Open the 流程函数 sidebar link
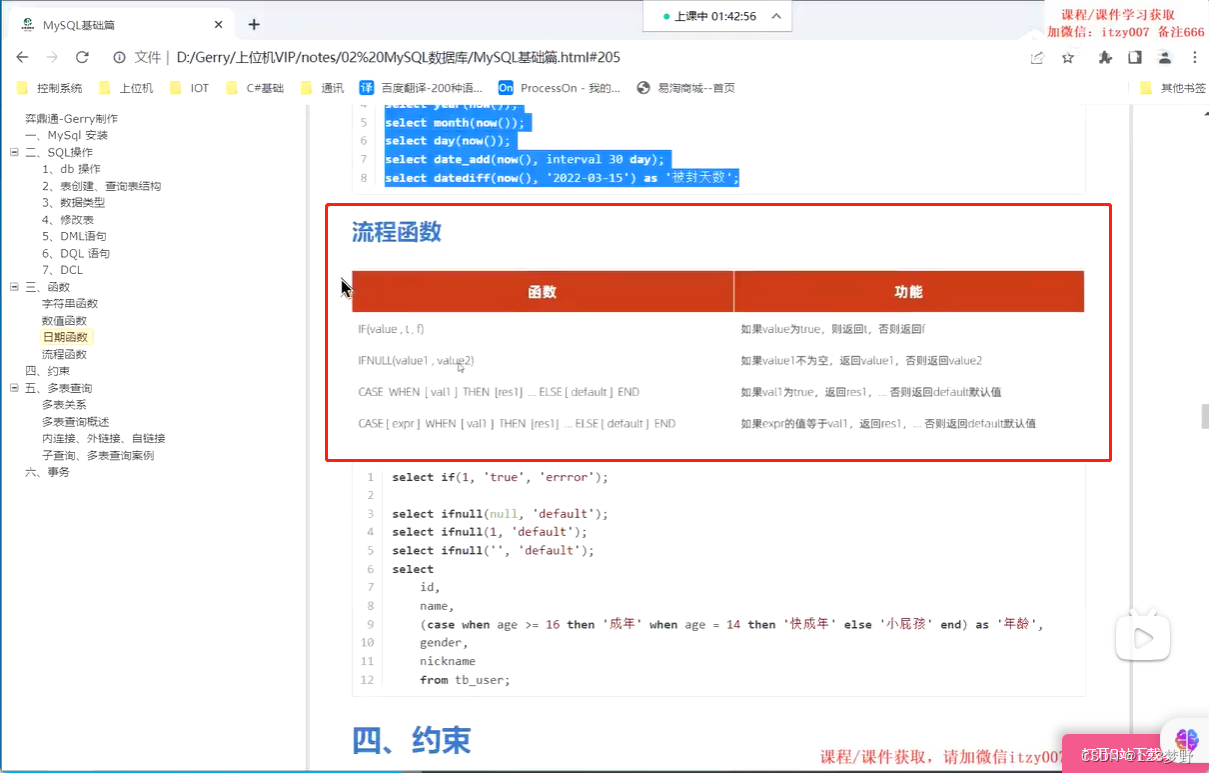Viewport: 1209px width, 773px height. (x=65, y=353)
